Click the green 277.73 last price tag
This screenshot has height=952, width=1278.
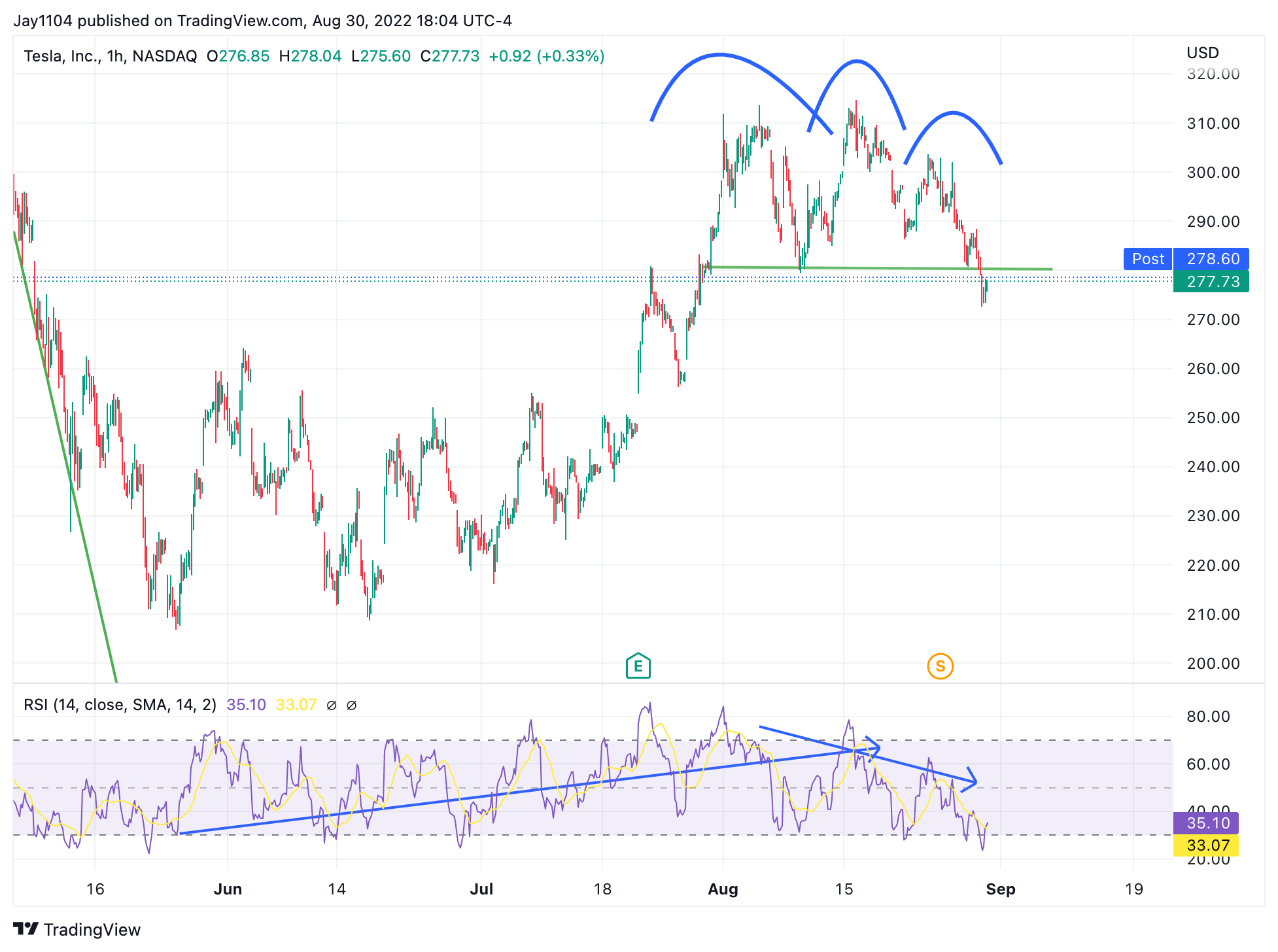pyautogui.click(x=1211, y=282)
